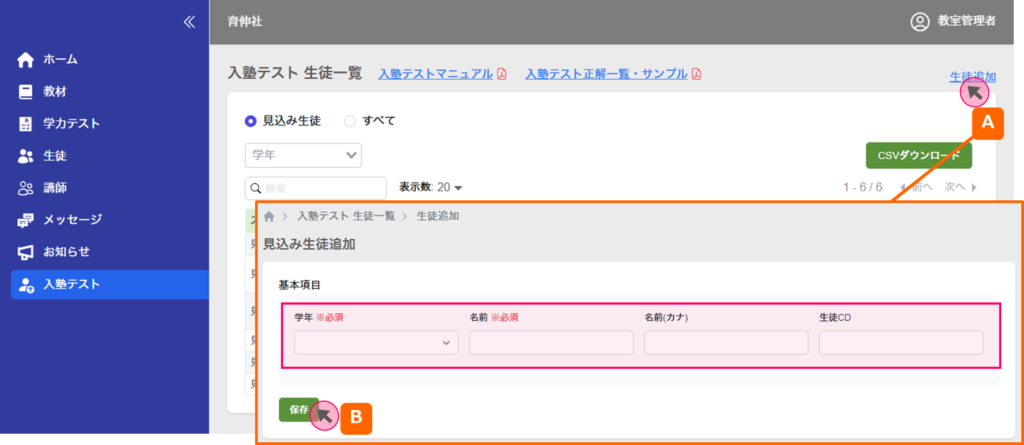1024x445 pixels.
Task: Open the 学年 required select in form
Action: tap(376, 343)
